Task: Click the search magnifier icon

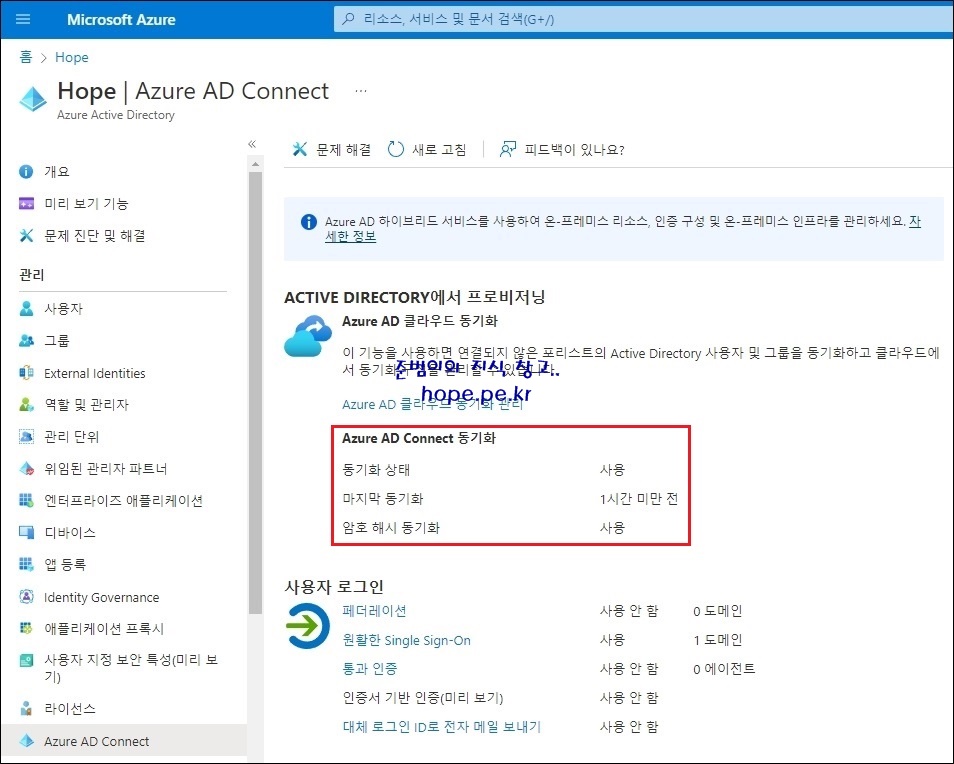Action: (348, 19)
